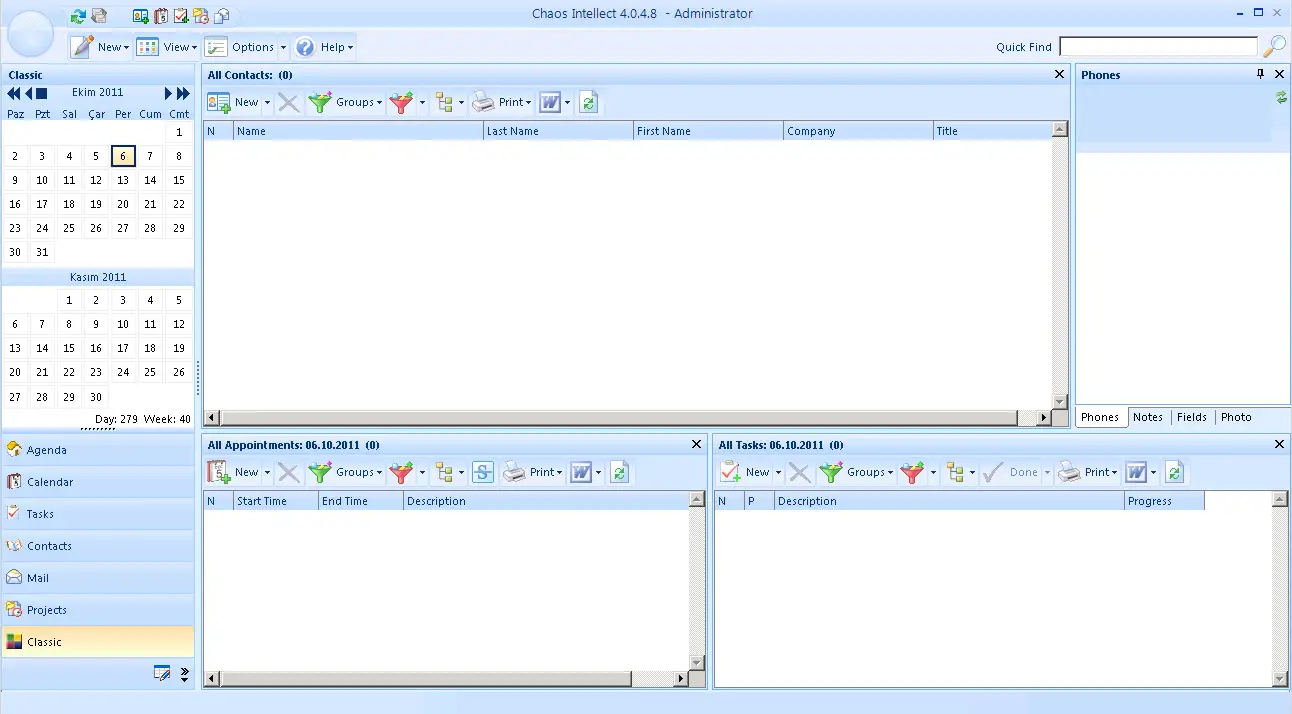Viewport: 1292px width, 714px height.
Task: Select 31 in the Ekim 2011 calendar
Action: (x=42, y=253)
